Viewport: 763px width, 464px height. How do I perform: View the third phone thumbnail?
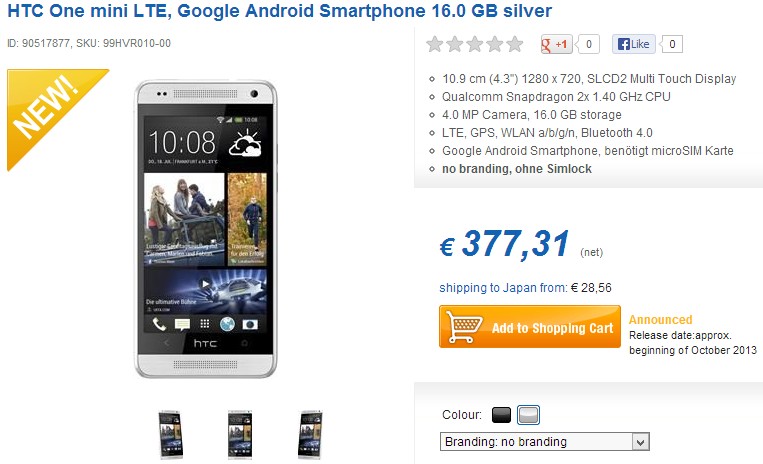(310, 435)
